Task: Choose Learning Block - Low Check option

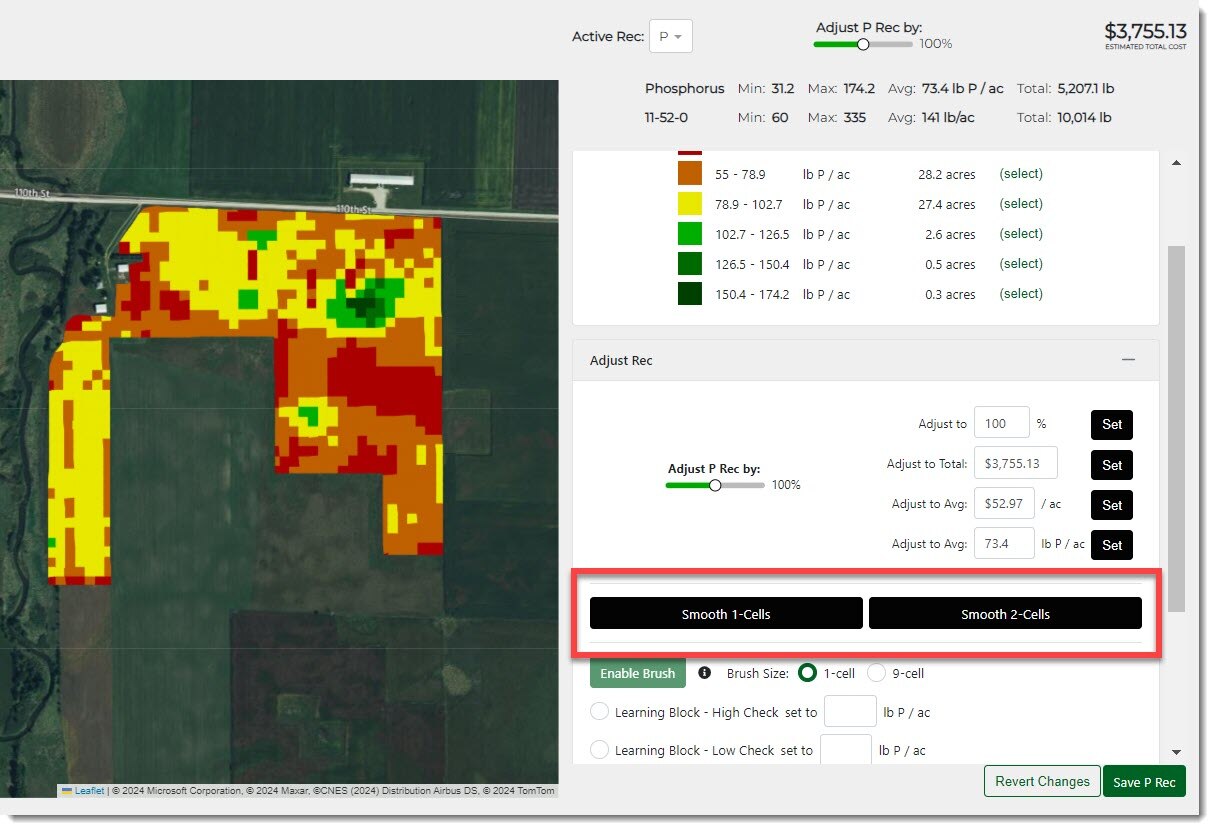Action: [x=600, y=750]
